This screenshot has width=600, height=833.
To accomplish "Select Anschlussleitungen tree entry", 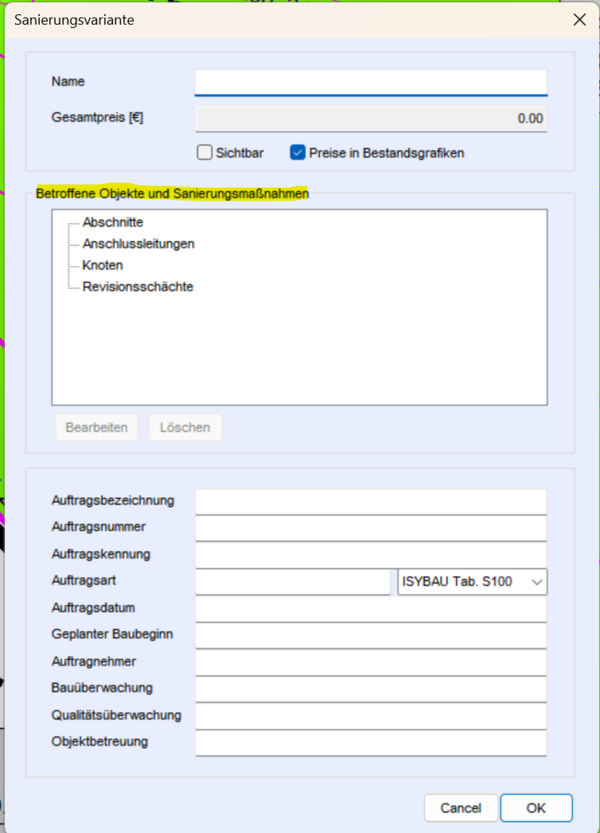I will 138,244.
